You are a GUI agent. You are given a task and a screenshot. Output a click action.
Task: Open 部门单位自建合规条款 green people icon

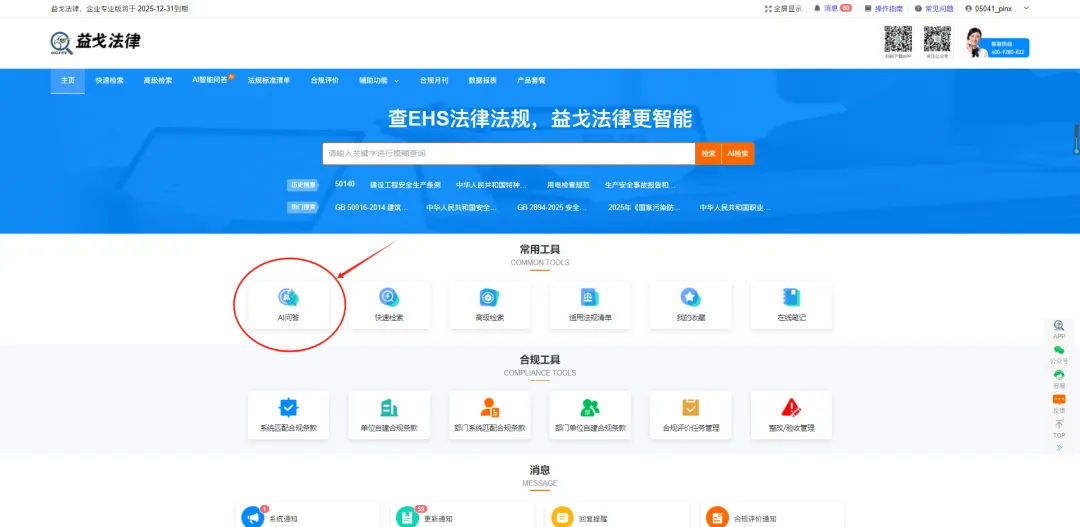590,407
